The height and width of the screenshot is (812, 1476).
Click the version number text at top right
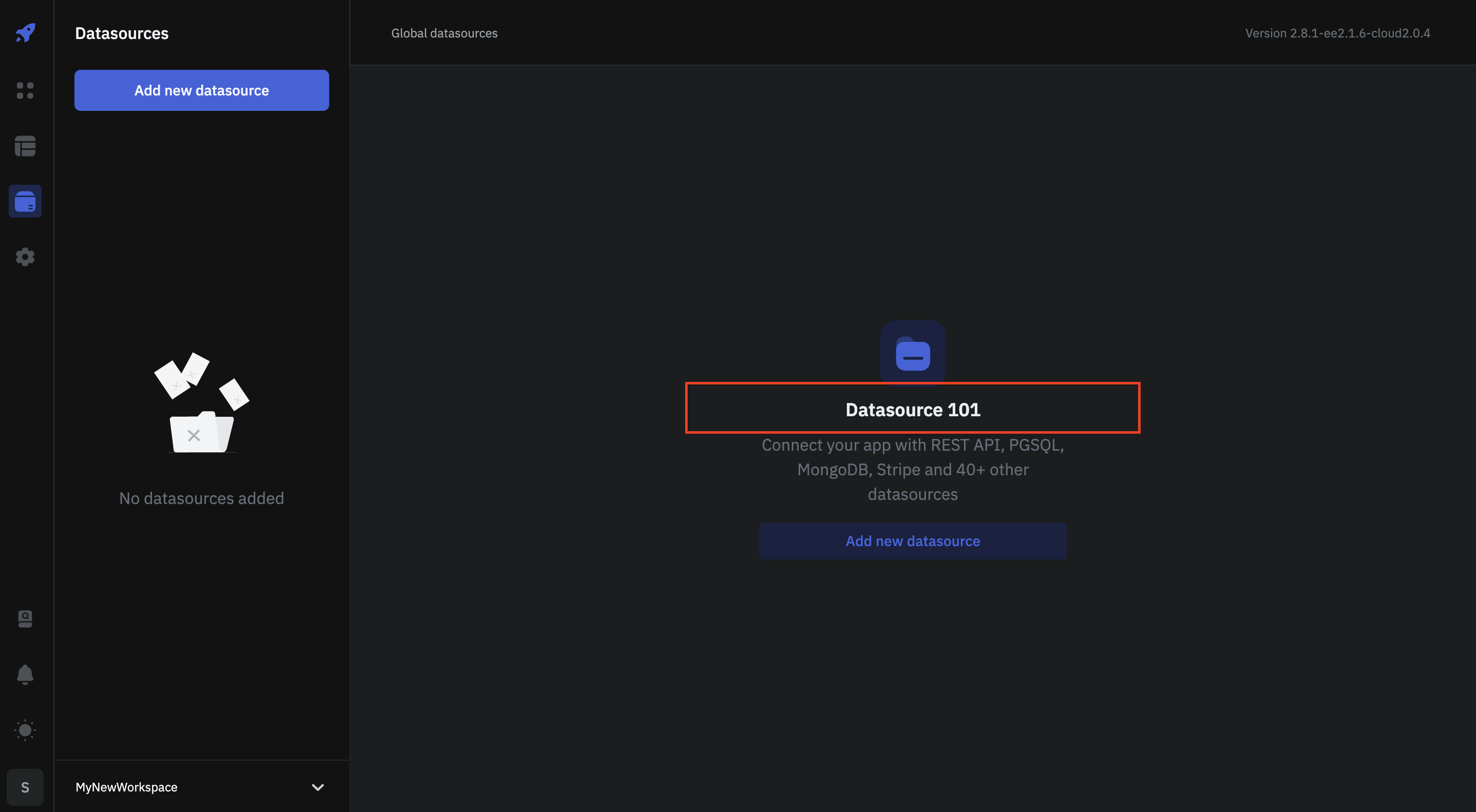click(1337, 33)
